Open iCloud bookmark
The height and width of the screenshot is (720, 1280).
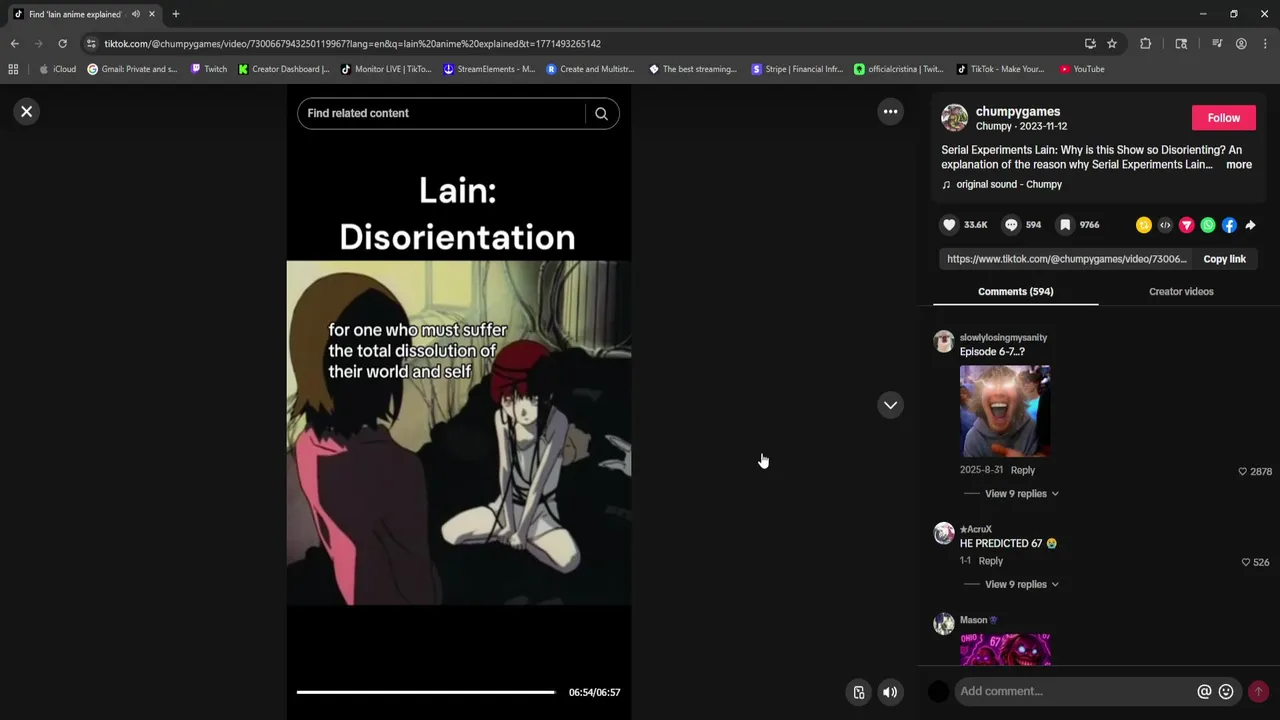[x=57, y=69]
